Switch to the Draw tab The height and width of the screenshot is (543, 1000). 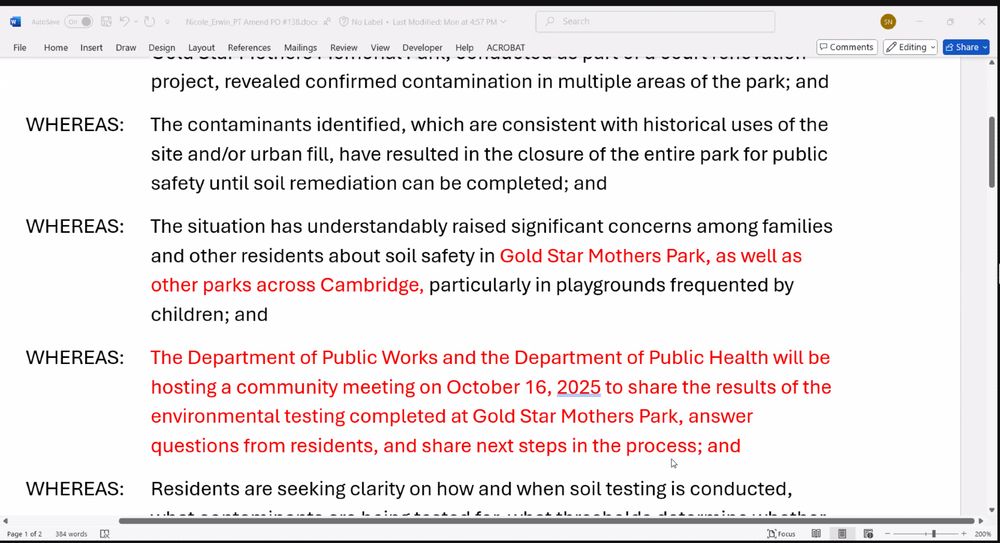click(x=126, y=47)
